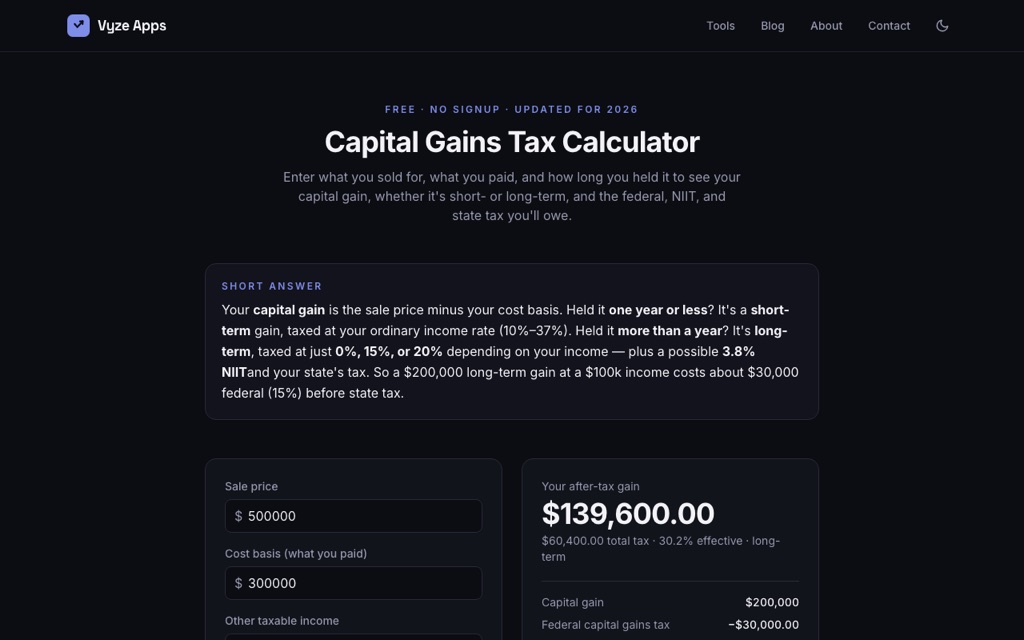Screen dimensions: 1024x640
Task: Click the Federal capital gains tax amount
Action: 763,625
